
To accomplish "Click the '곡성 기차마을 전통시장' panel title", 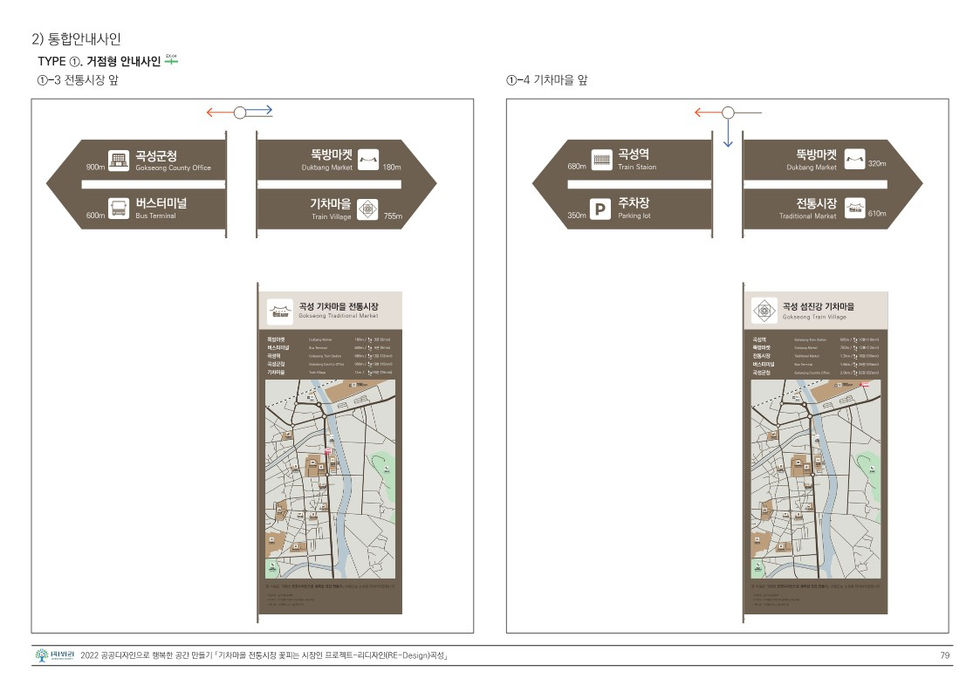I will point(338,306).
